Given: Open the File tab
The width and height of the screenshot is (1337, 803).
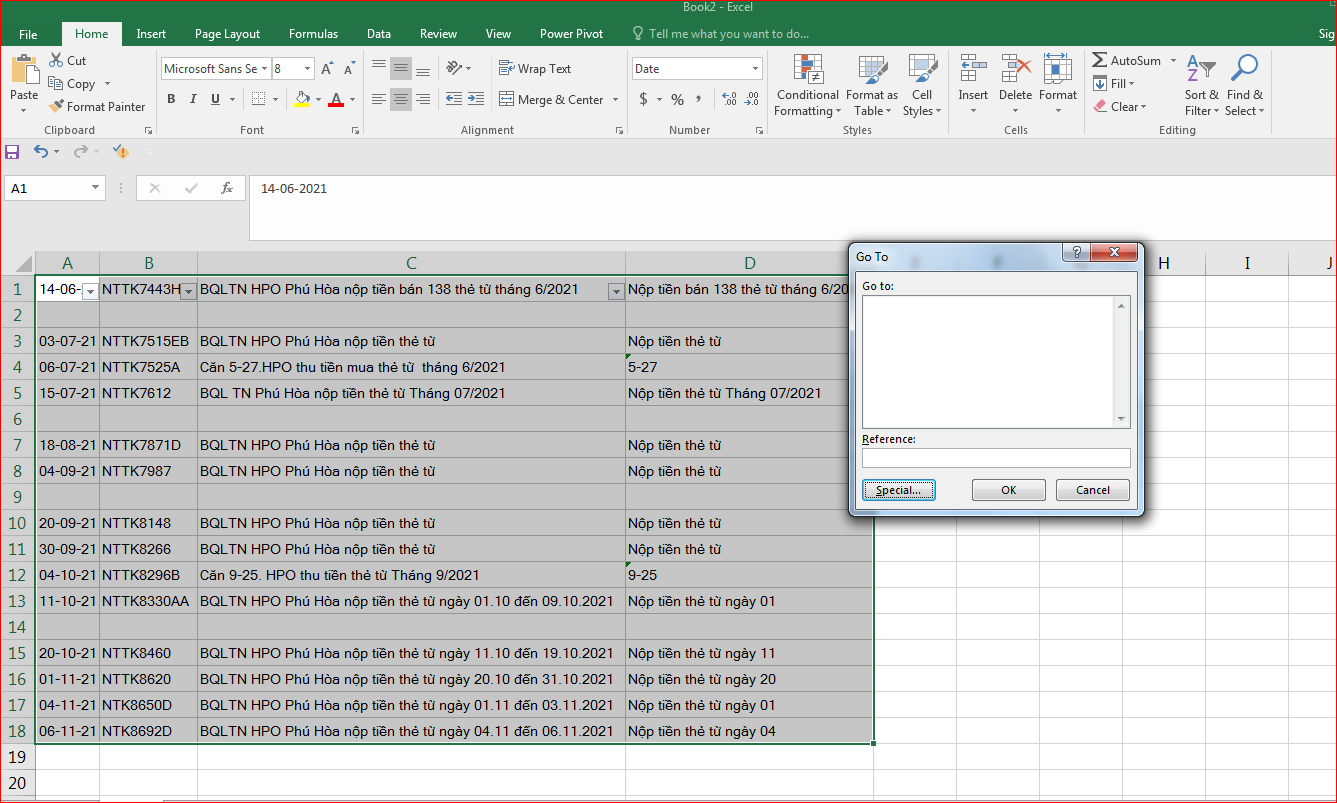Looking at the screenshot, I should [x=28, y=34].
